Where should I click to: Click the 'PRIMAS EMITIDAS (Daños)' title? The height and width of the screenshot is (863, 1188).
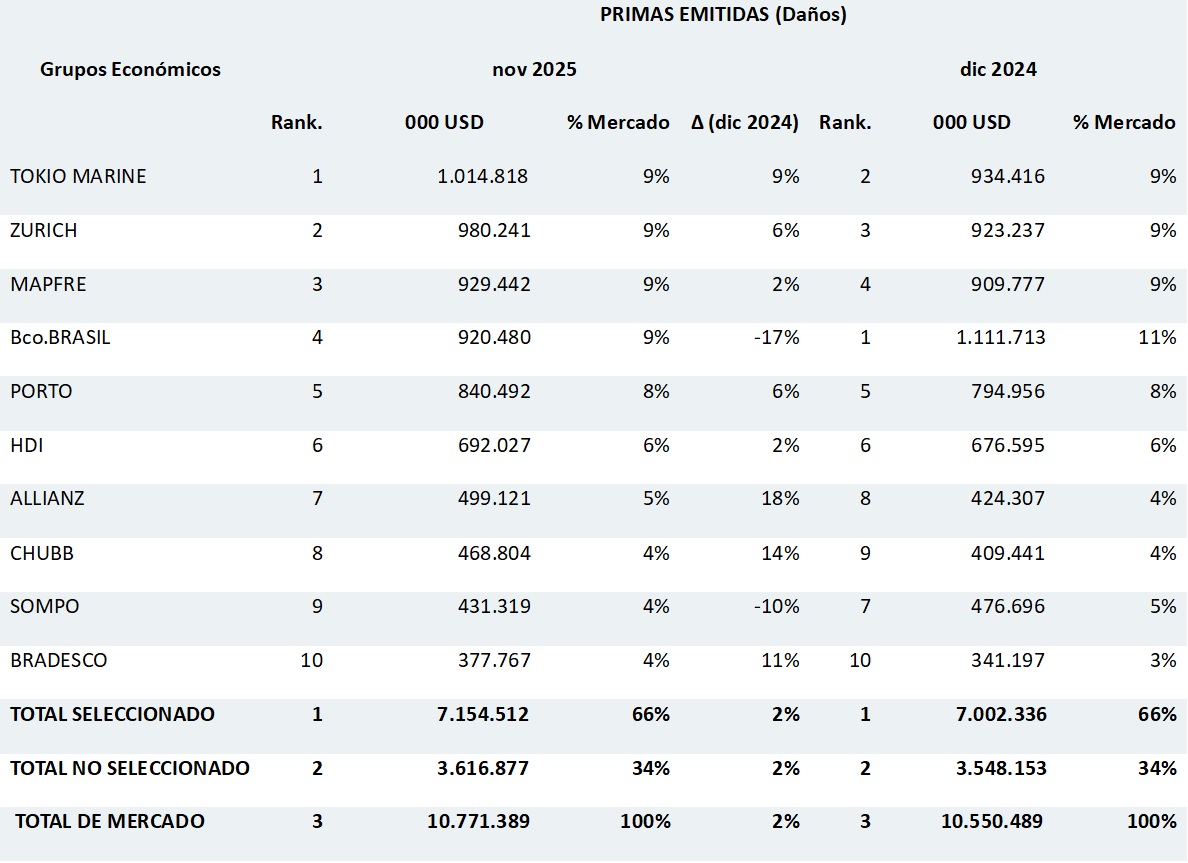pyautogui.click(x=723, y=15)
